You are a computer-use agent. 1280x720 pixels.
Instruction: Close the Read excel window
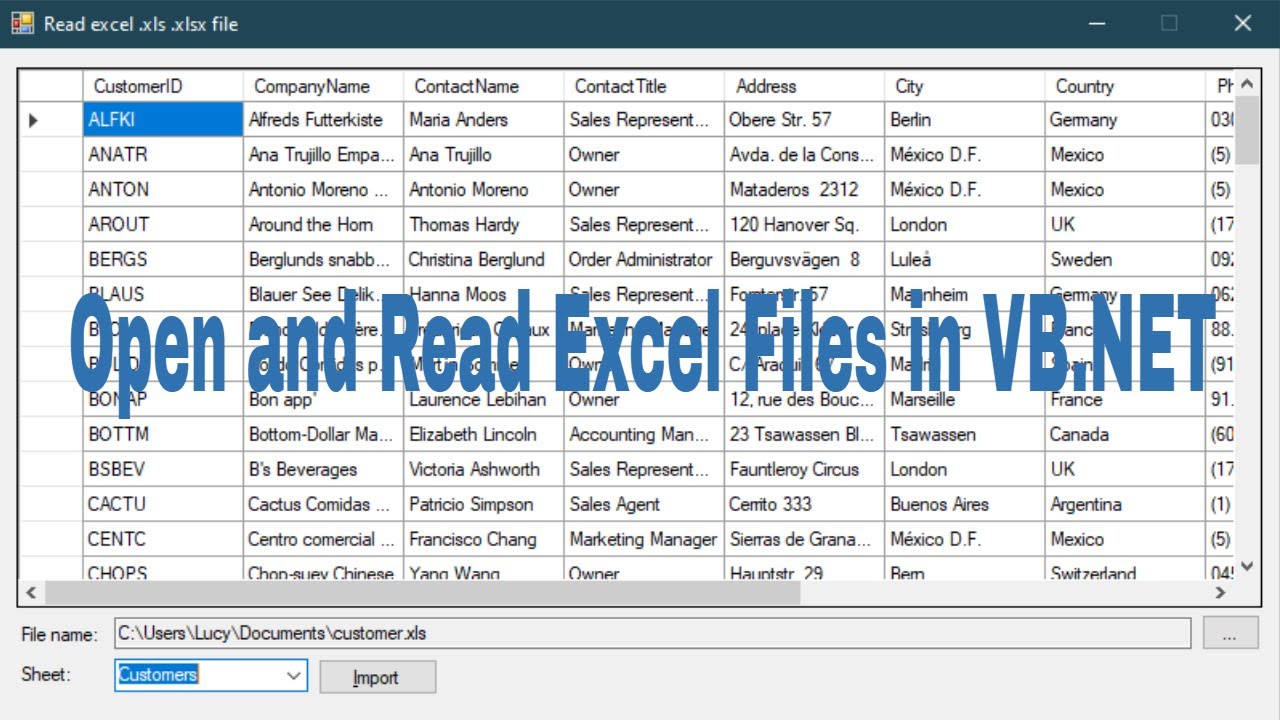[x=1243, y=23]
